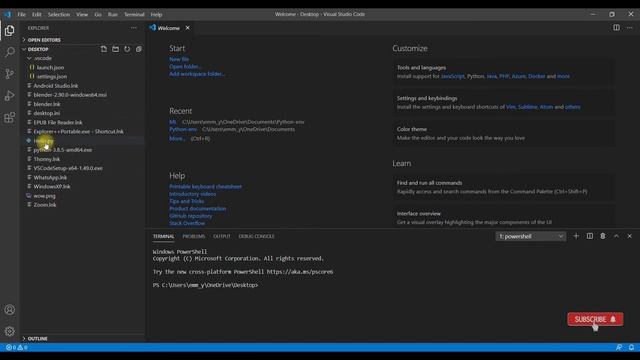640x360 pixels.
Task: Open the More recent items link
Action: (177, 139)
